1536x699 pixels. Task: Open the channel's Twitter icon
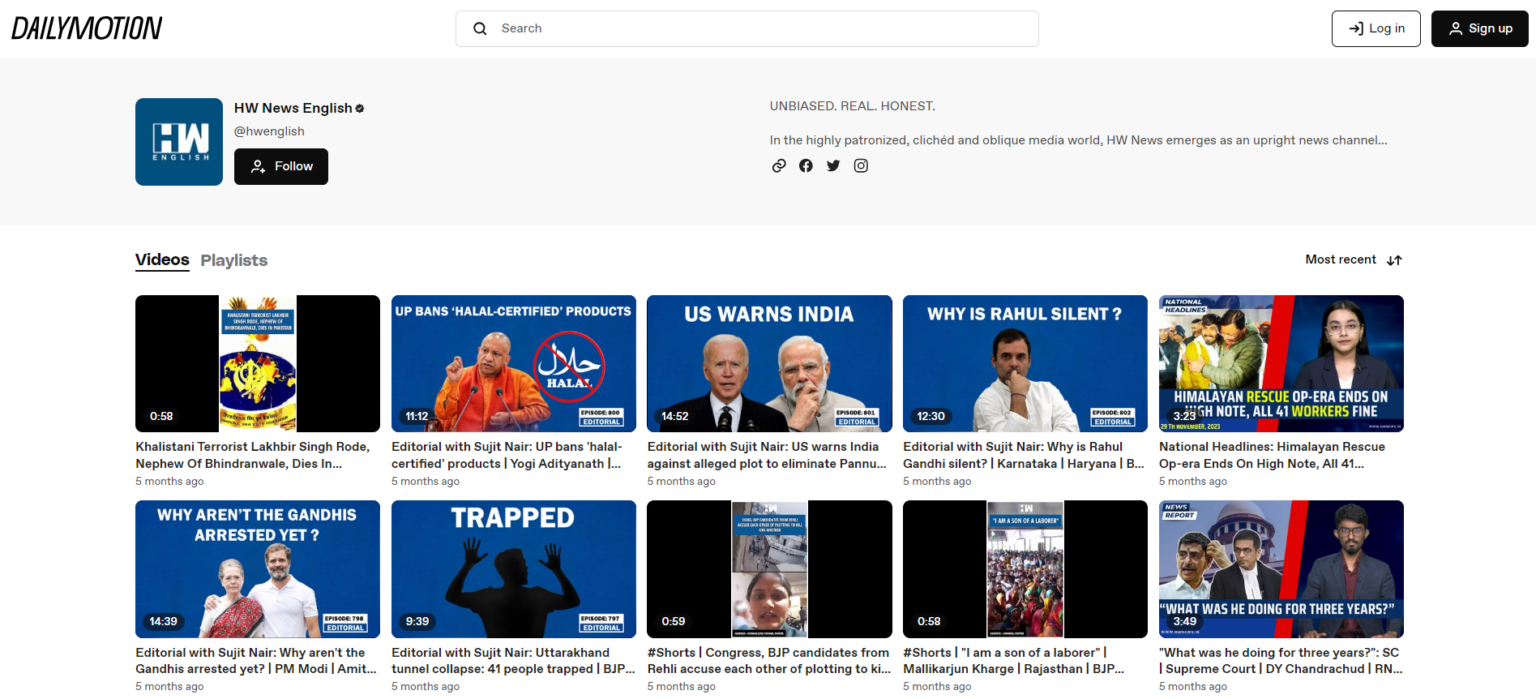[833, 166]
